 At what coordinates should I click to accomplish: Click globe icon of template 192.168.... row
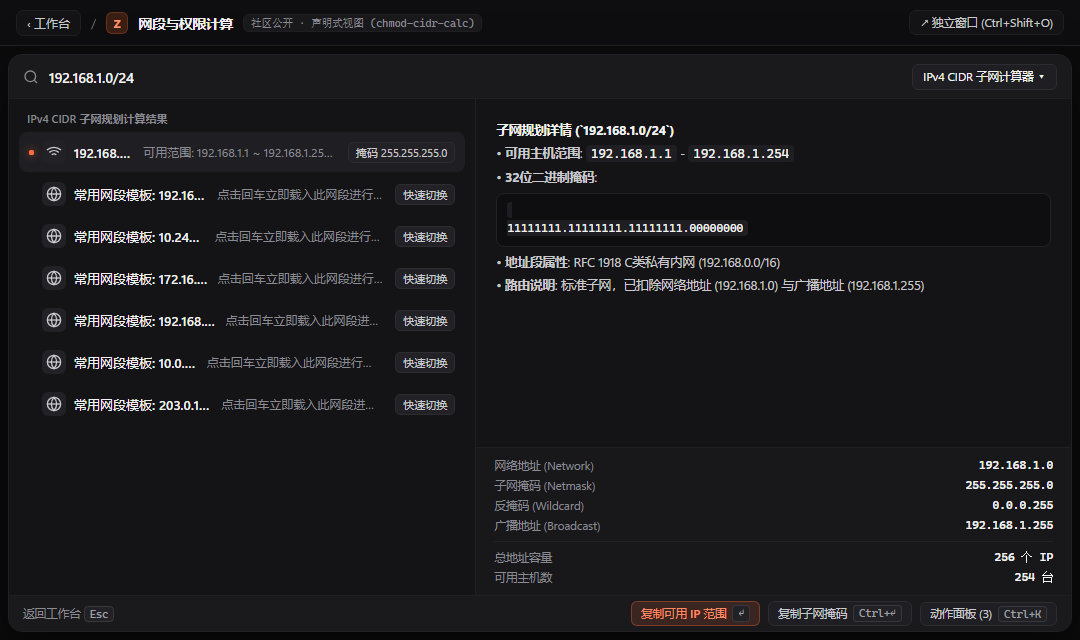(54, 320)
